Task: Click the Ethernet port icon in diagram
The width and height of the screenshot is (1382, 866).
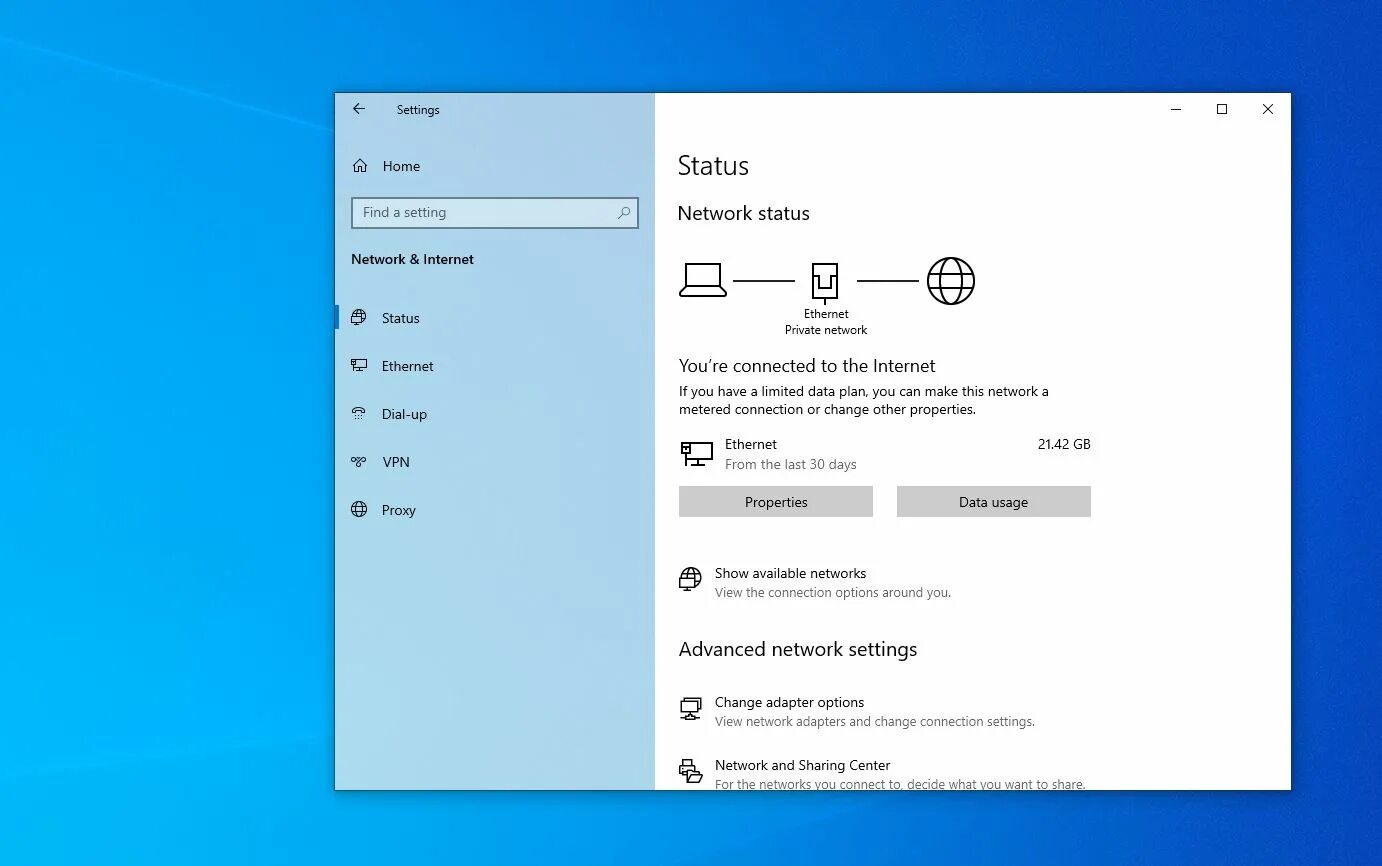Action: 825,281
